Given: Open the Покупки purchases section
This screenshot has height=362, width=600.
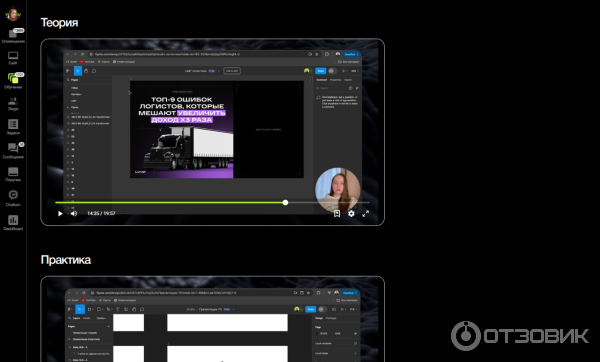Looking at the screenshot, I should tap(13, 174).
